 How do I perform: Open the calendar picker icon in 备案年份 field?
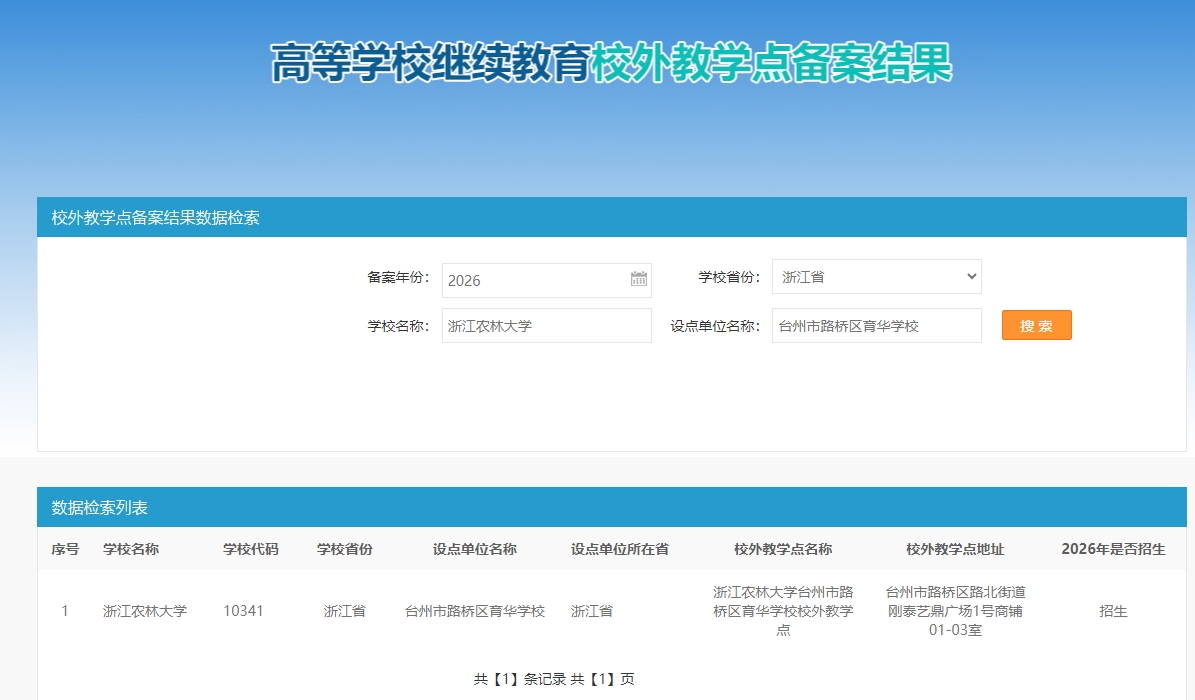point(639,279)
